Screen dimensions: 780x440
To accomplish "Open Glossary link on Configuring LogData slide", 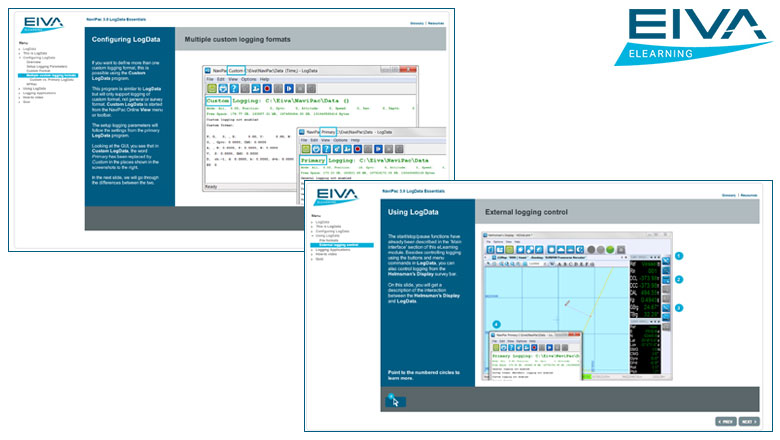I will tap(417, 23).
